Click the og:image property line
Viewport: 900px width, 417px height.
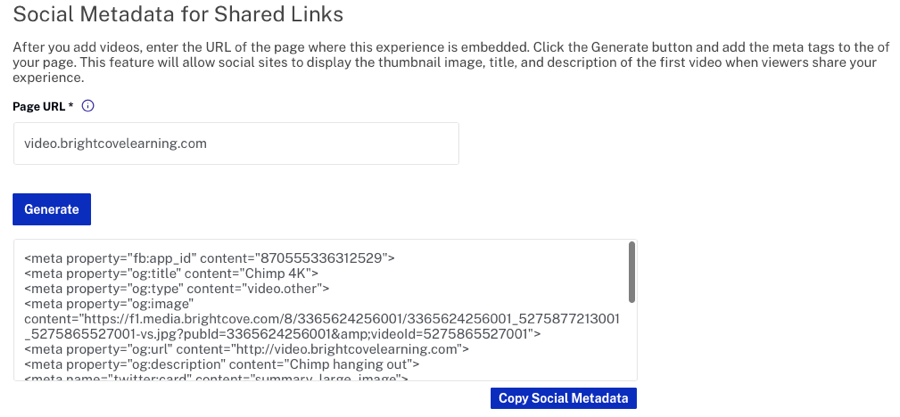coord(110,303)
